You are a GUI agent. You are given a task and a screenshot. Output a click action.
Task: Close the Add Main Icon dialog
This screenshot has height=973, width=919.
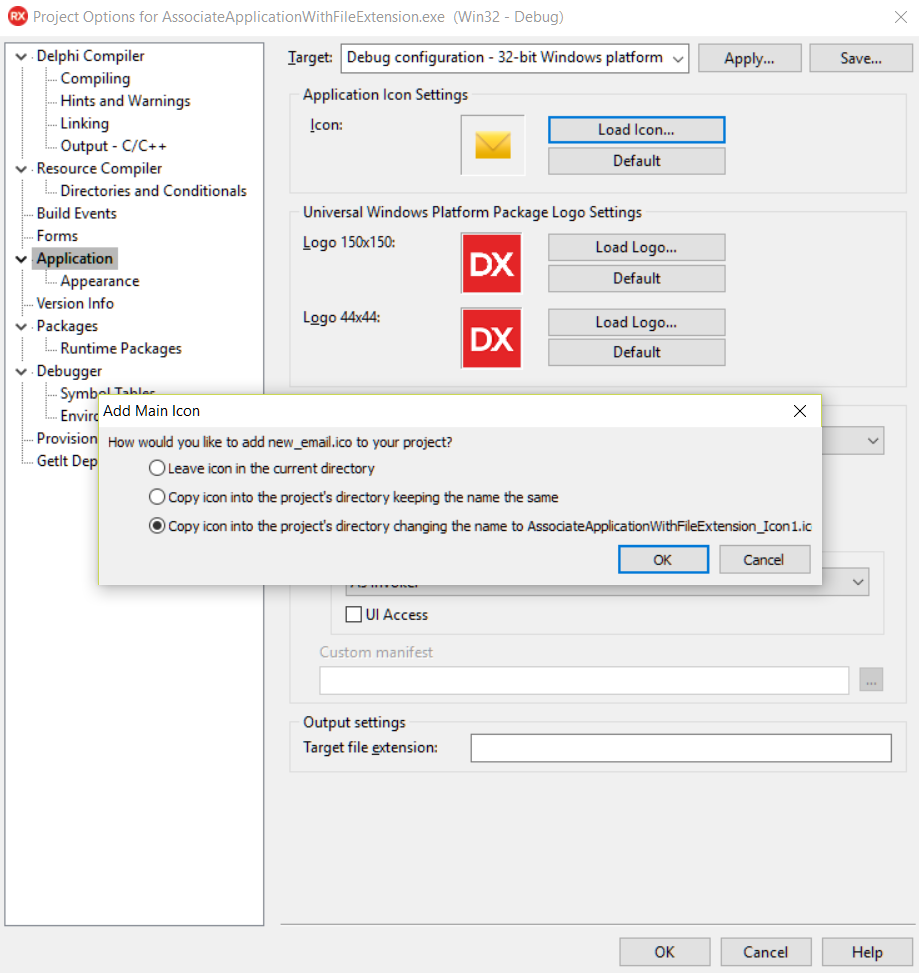coord(800,411)
